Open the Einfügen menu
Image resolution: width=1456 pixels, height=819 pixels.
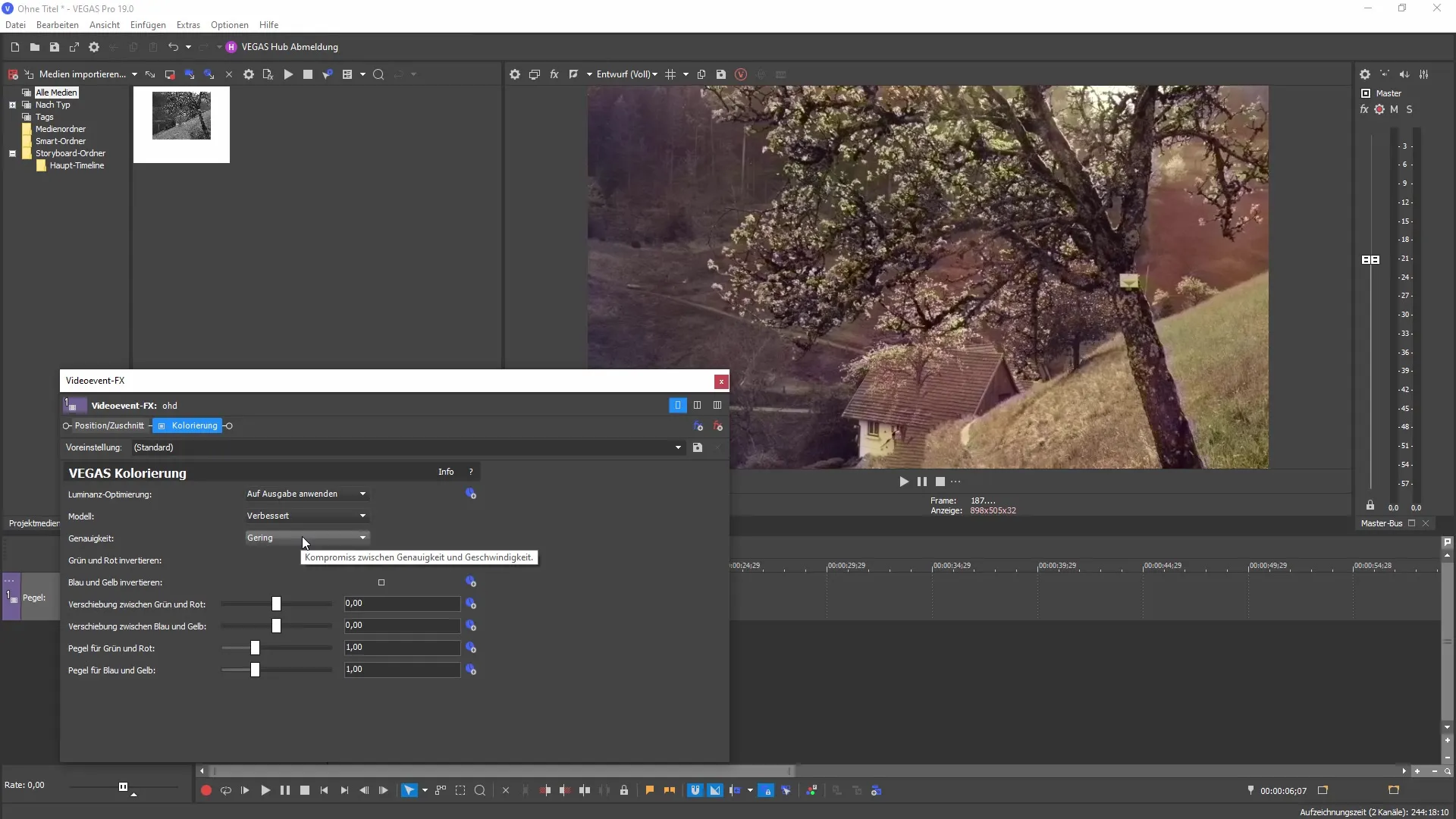[148, 25]
